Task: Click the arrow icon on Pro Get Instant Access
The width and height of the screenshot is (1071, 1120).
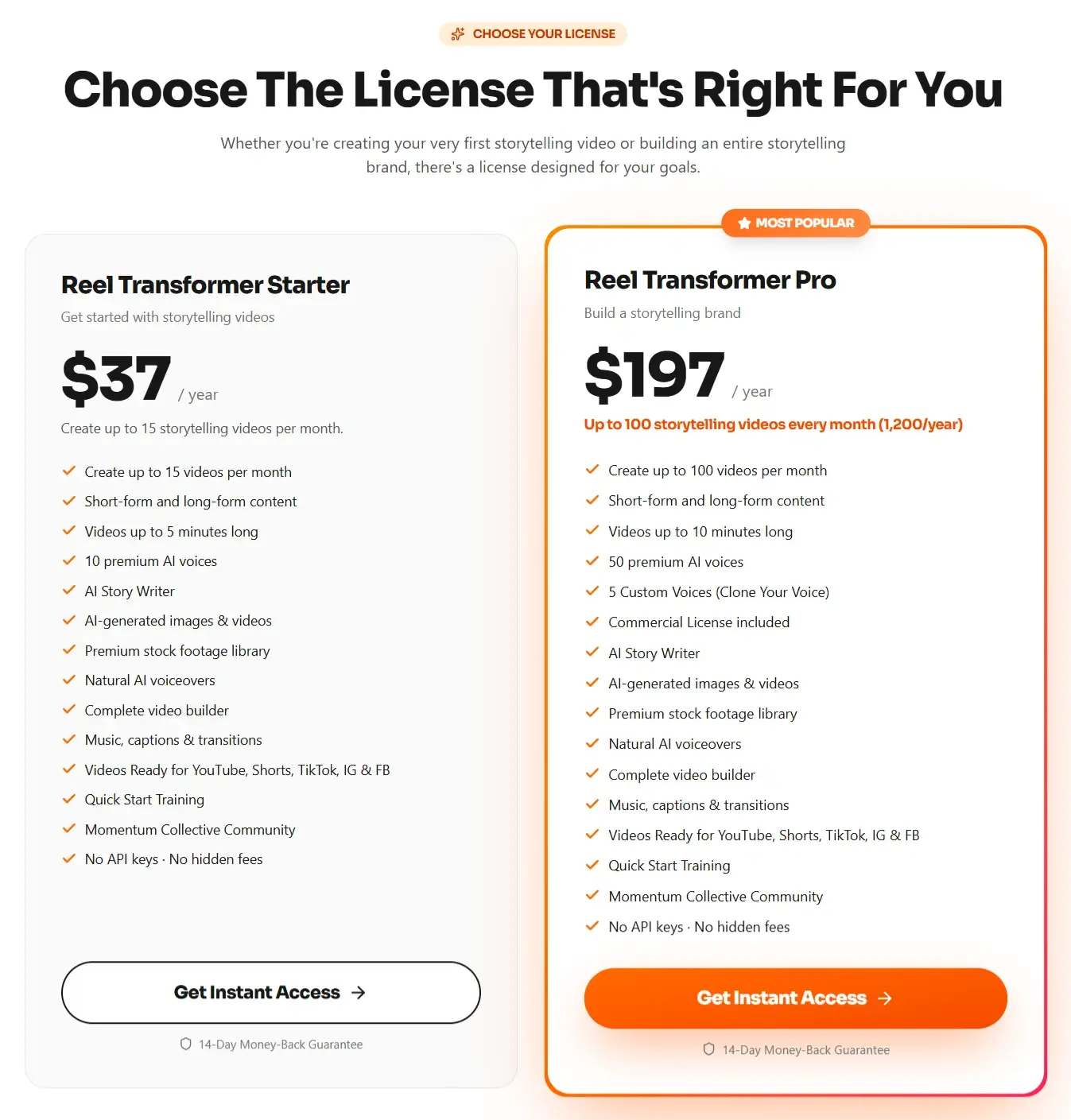Action: point(885,998)
